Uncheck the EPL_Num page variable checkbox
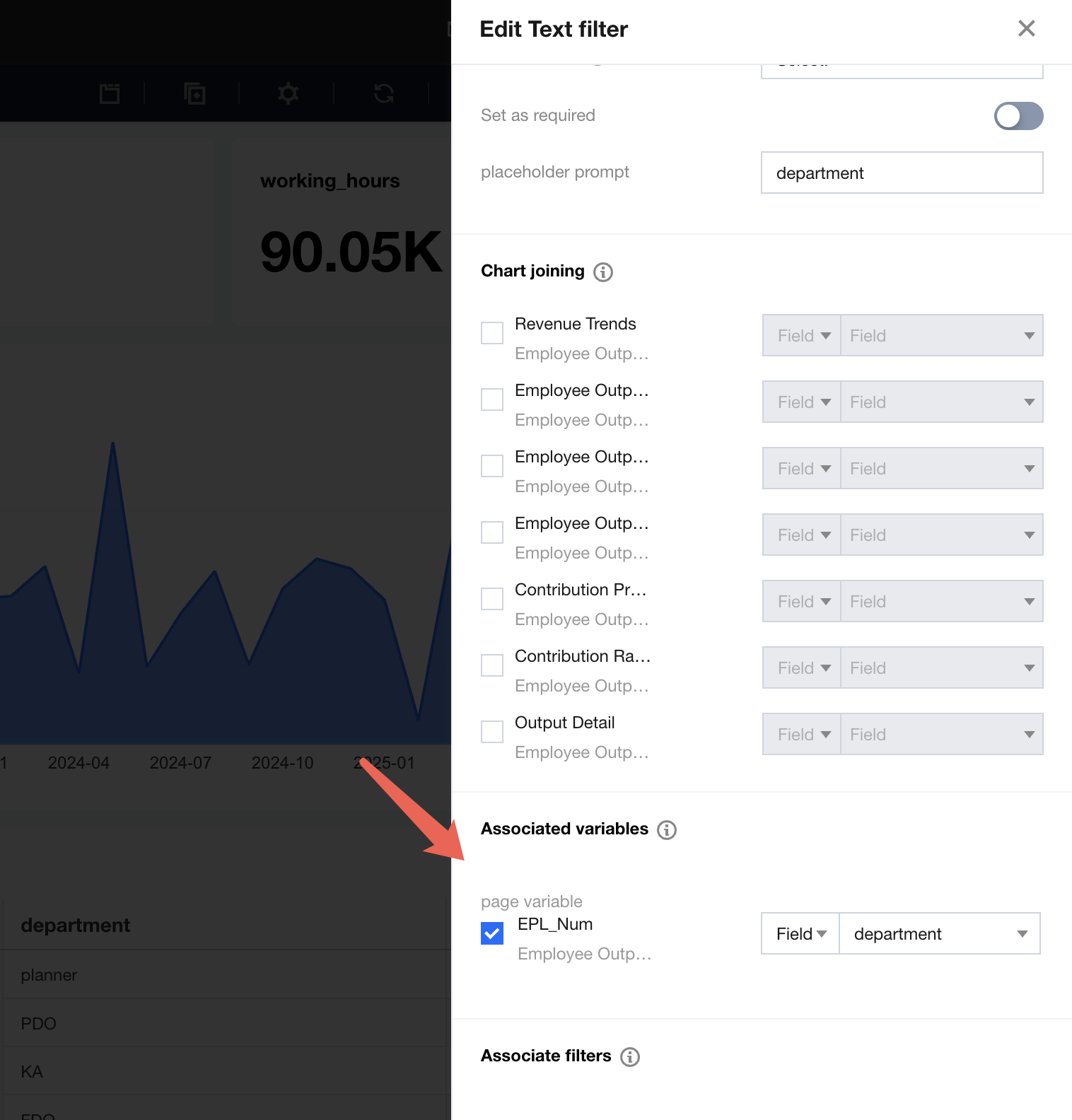 (492, 933)
